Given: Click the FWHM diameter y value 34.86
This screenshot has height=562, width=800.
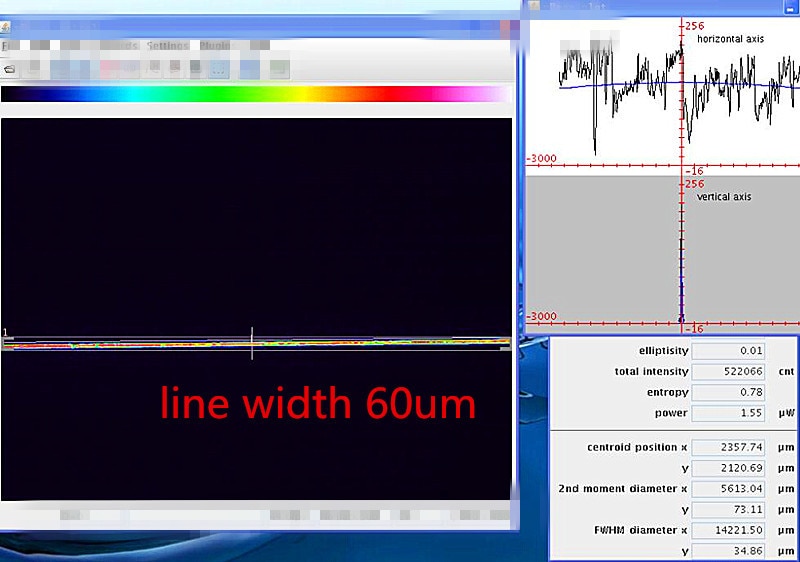Looking at the screenshot, I should tap(728, 551).
